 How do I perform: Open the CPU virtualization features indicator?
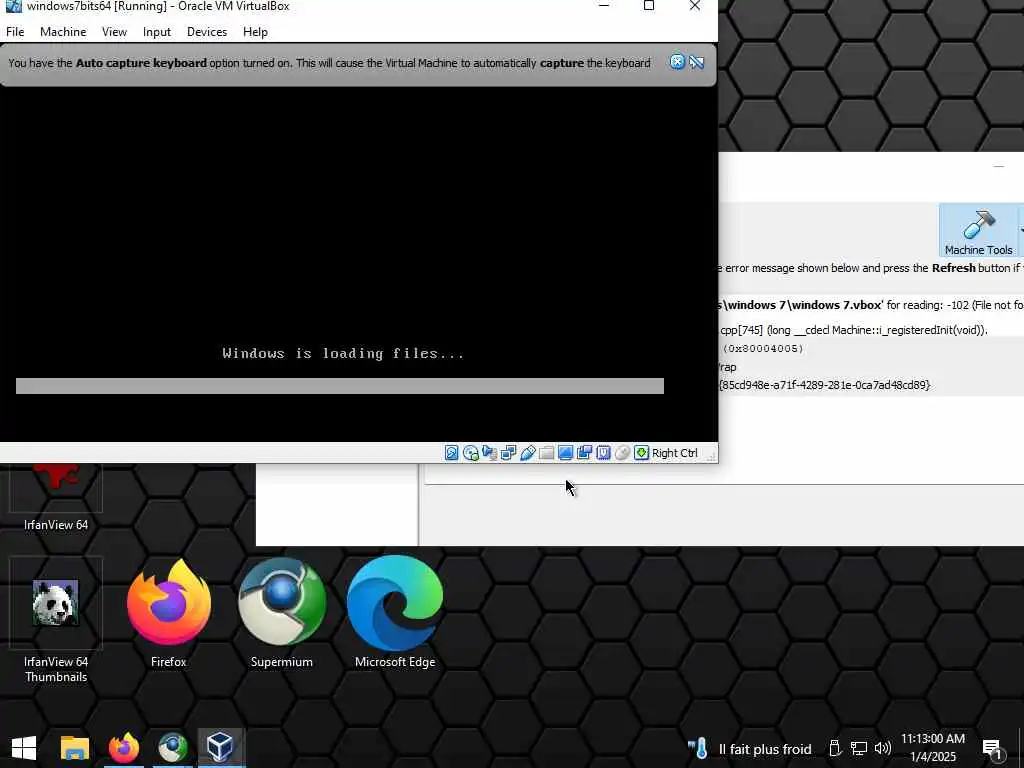click(603, 453)
